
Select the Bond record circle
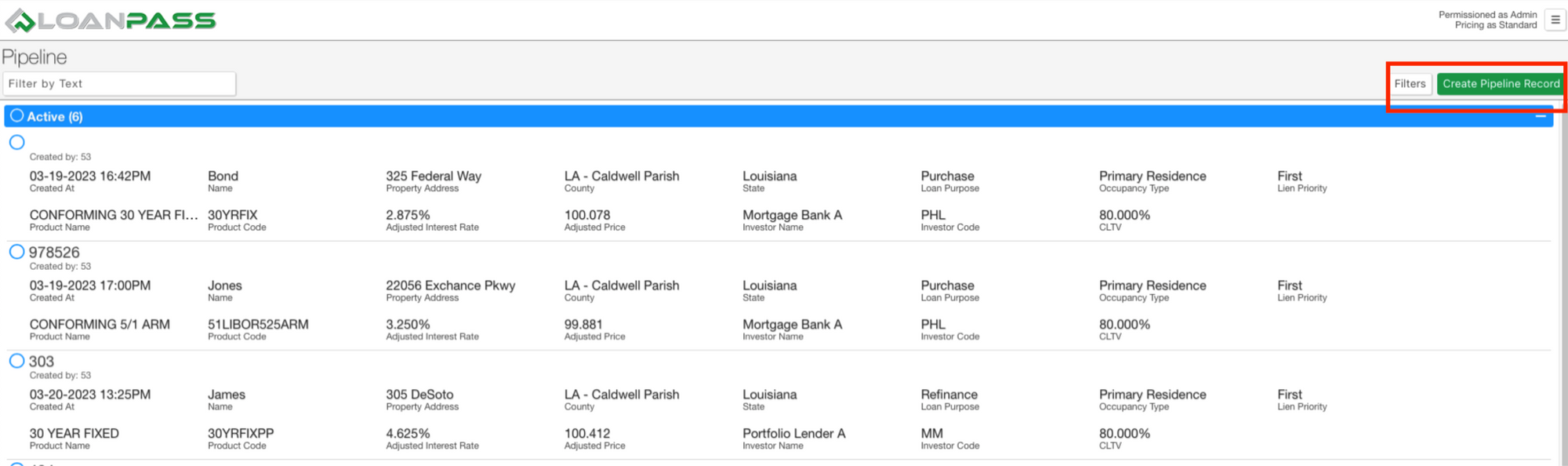17,142
